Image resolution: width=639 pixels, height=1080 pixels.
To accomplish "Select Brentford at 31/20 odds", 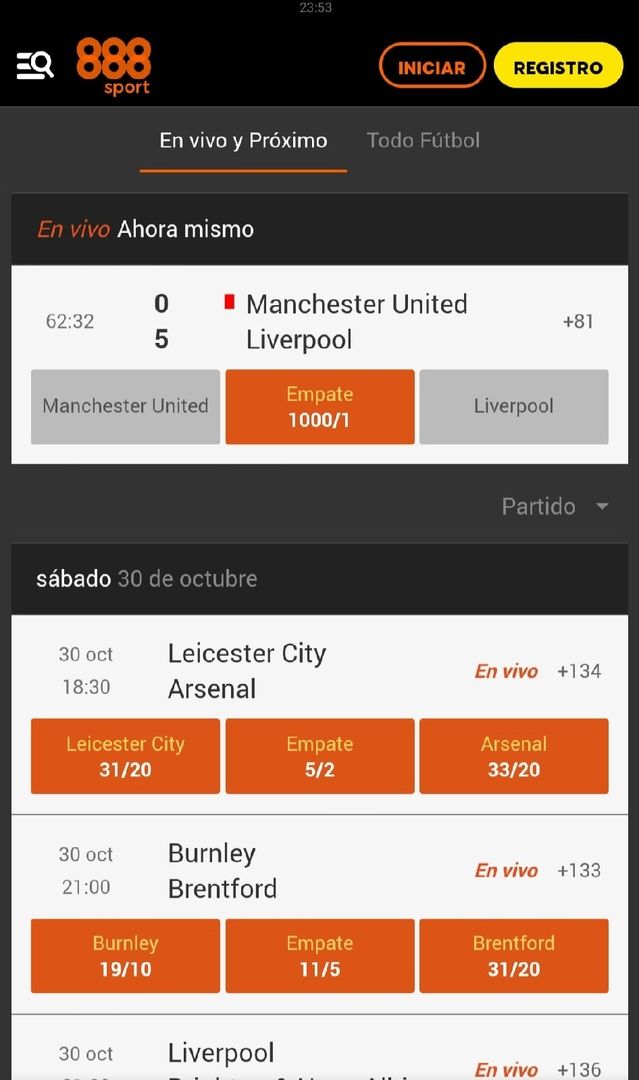I will (513, 955).
